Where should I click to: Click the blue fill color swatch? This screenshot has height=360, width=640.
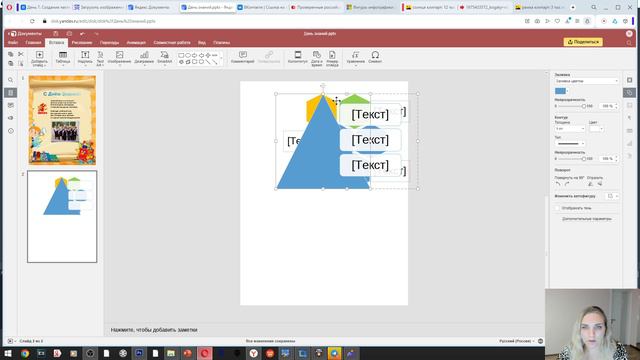(560, 91)
